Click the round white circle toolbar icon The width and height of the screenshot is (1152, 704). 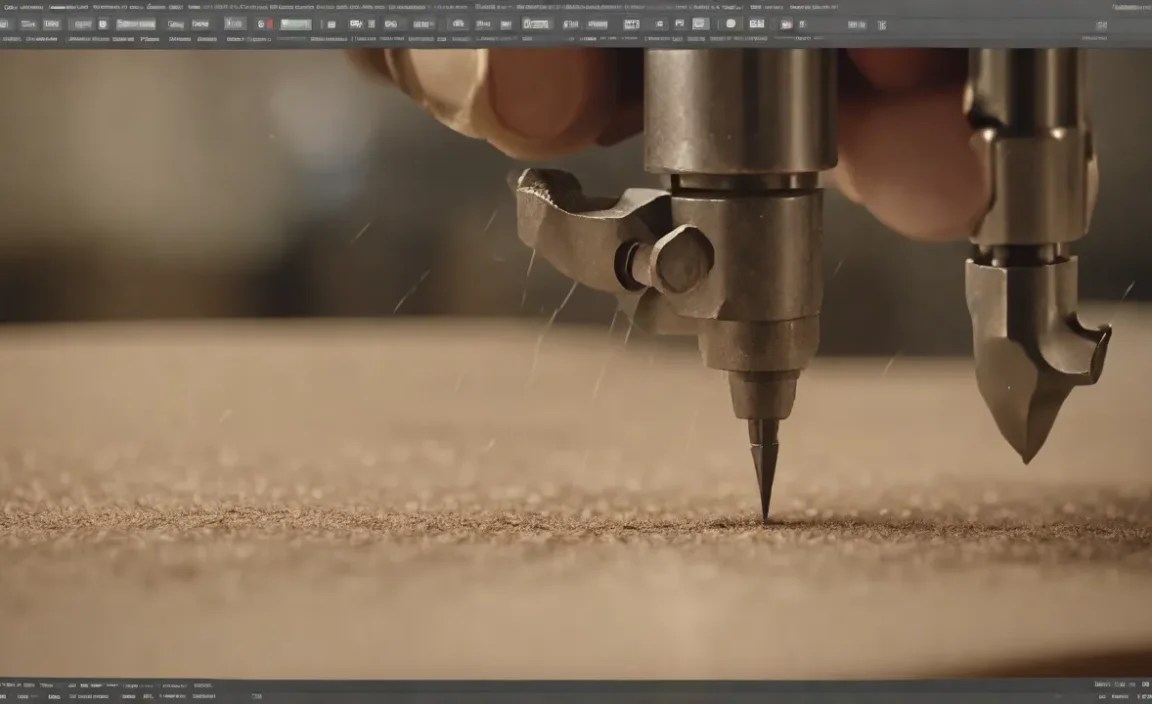[x=730, y=24]
